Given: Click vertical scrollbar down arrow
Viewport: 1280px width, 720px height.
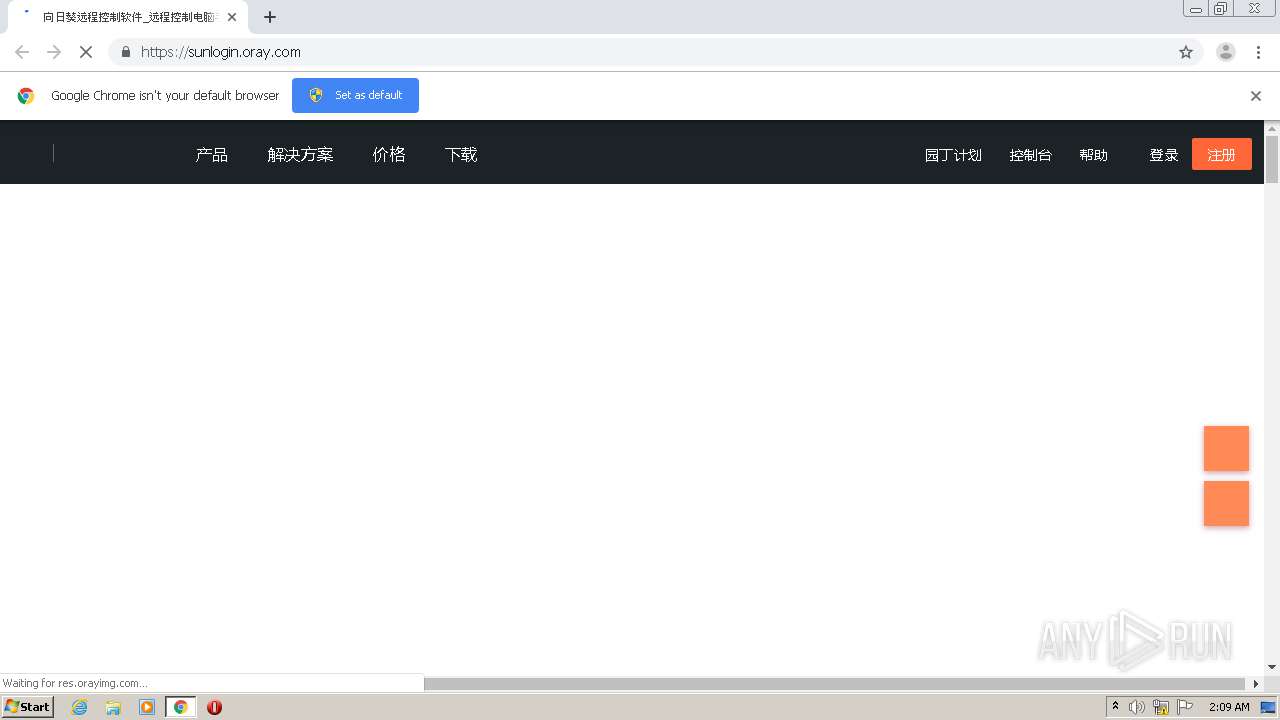Looking at the screenshot, I should 1272,667.
